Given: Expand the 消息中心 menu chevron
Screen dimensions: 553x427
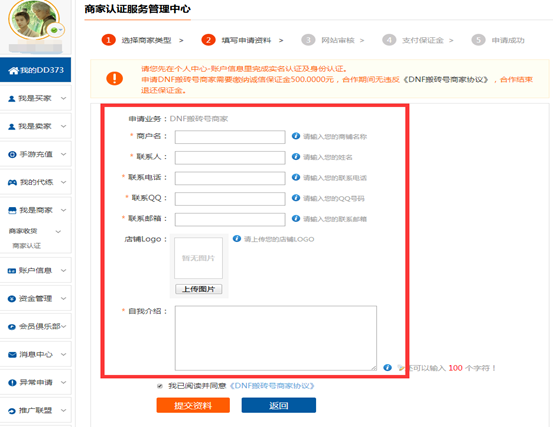Looking at the screenshot, I should pyautogui.click(x=63, y=354).
